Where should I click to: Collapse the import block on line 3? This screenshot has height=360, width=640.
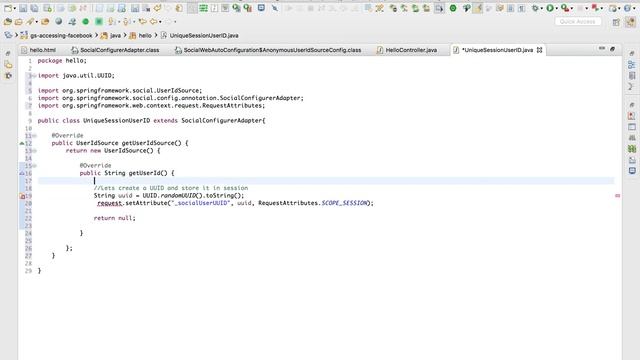[x=34, y=76]
